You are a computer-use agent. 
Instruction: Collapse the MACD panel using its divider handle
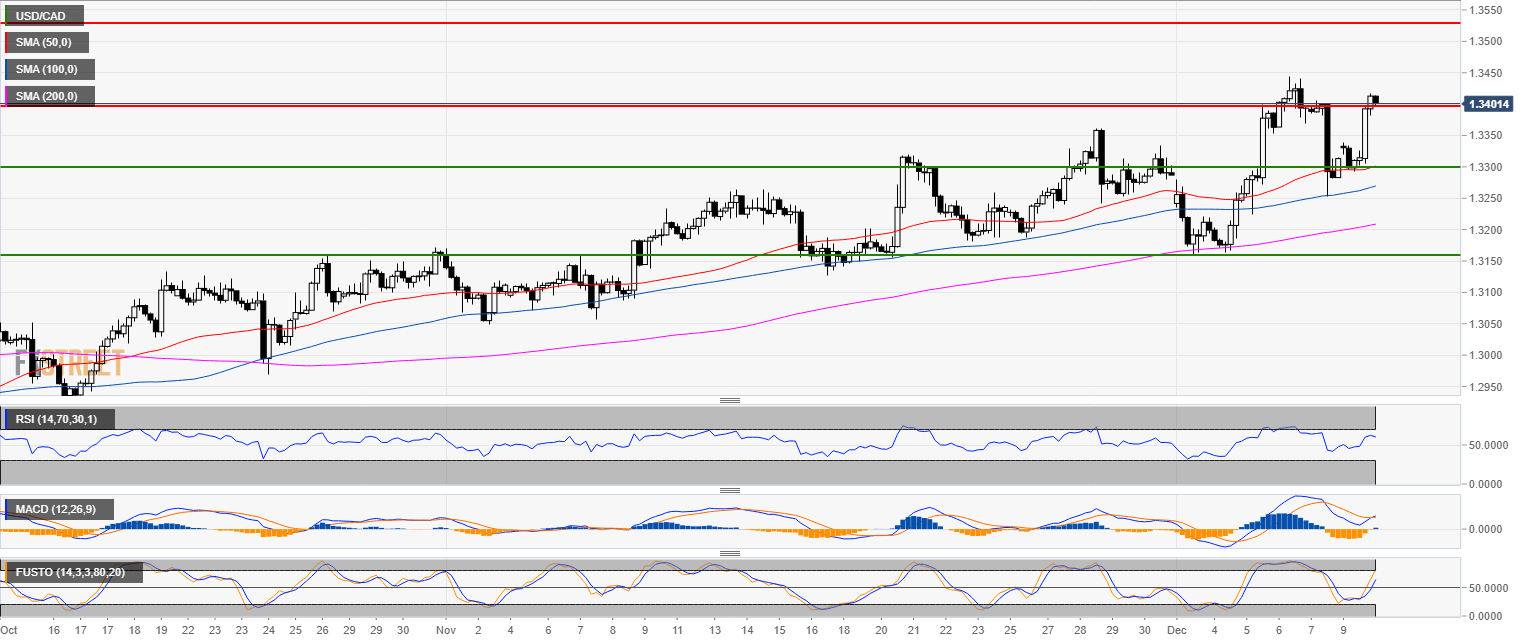click(730, 490)
